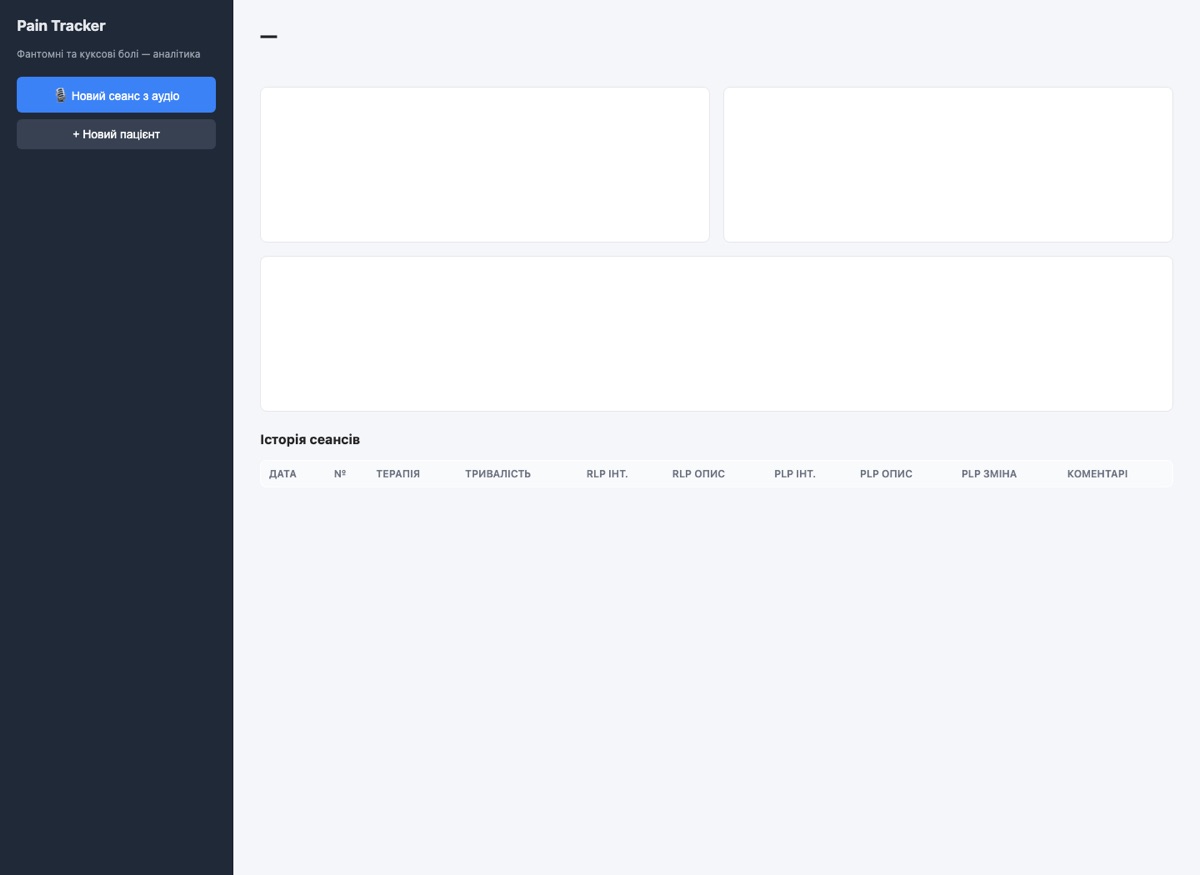Start a new session with audio

(116, 95)
